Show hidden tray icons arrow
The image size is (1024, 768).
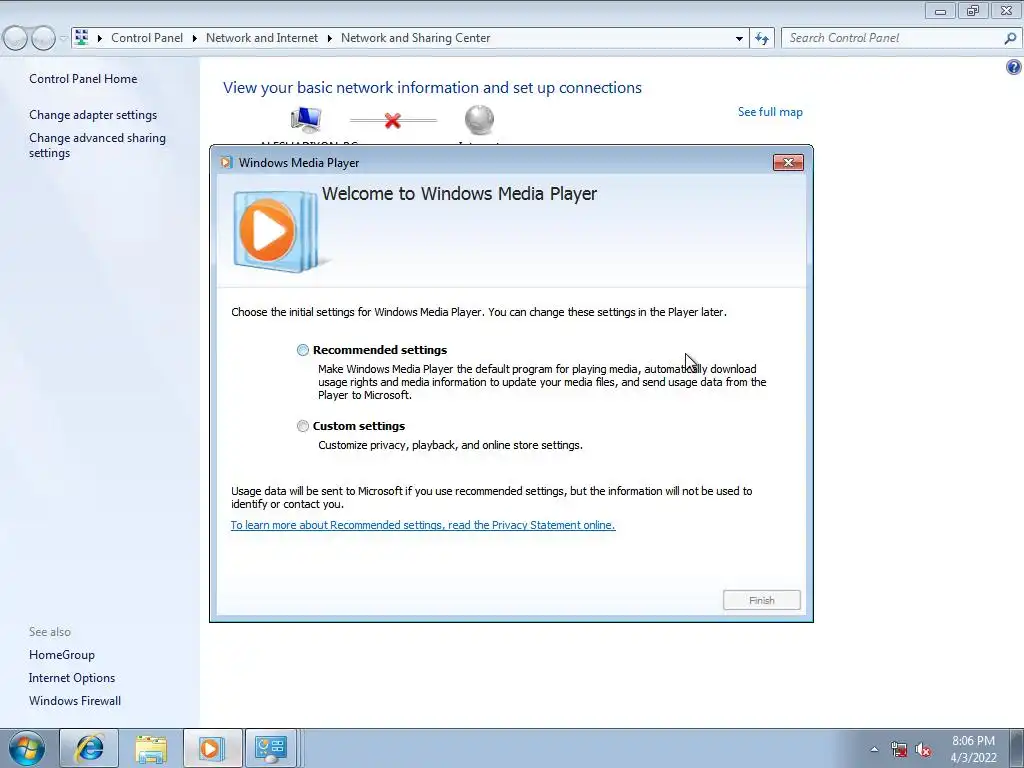[x=874, y=749]
